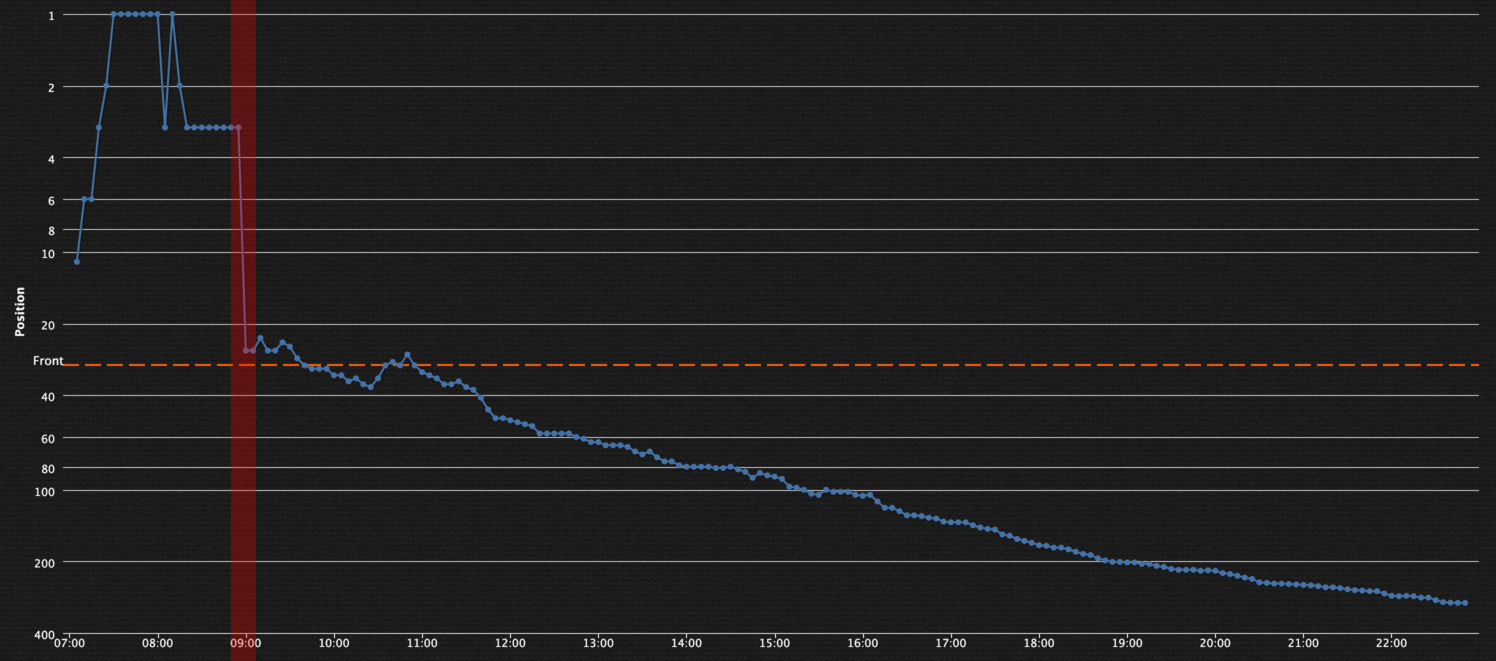Click the 22:00 x-axis tick label

[x=1391, y=646]
